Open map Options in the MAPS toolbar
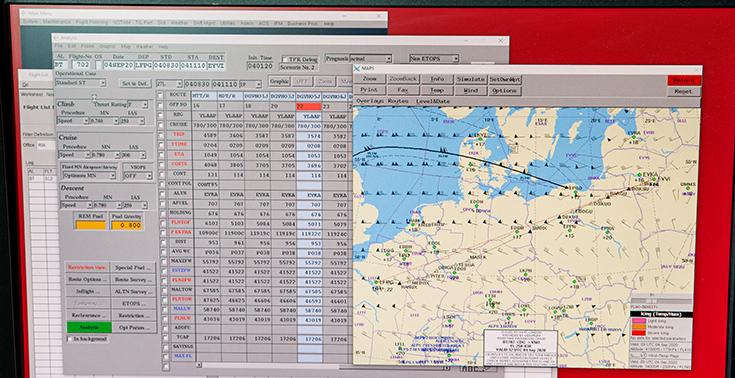Image resolution: width=735 pixels, height=378 pixels. [504, 90]
